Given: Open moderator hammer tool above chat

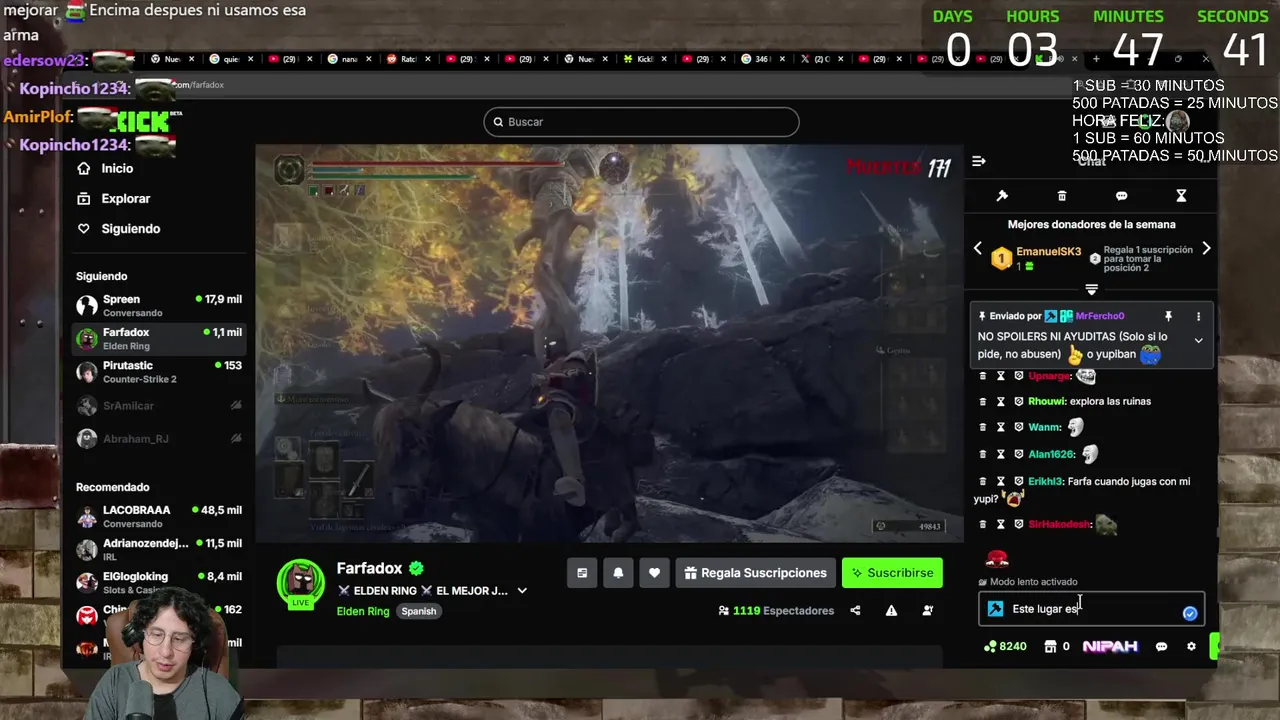Looking at the screenshot, I should pos(1002,196).
